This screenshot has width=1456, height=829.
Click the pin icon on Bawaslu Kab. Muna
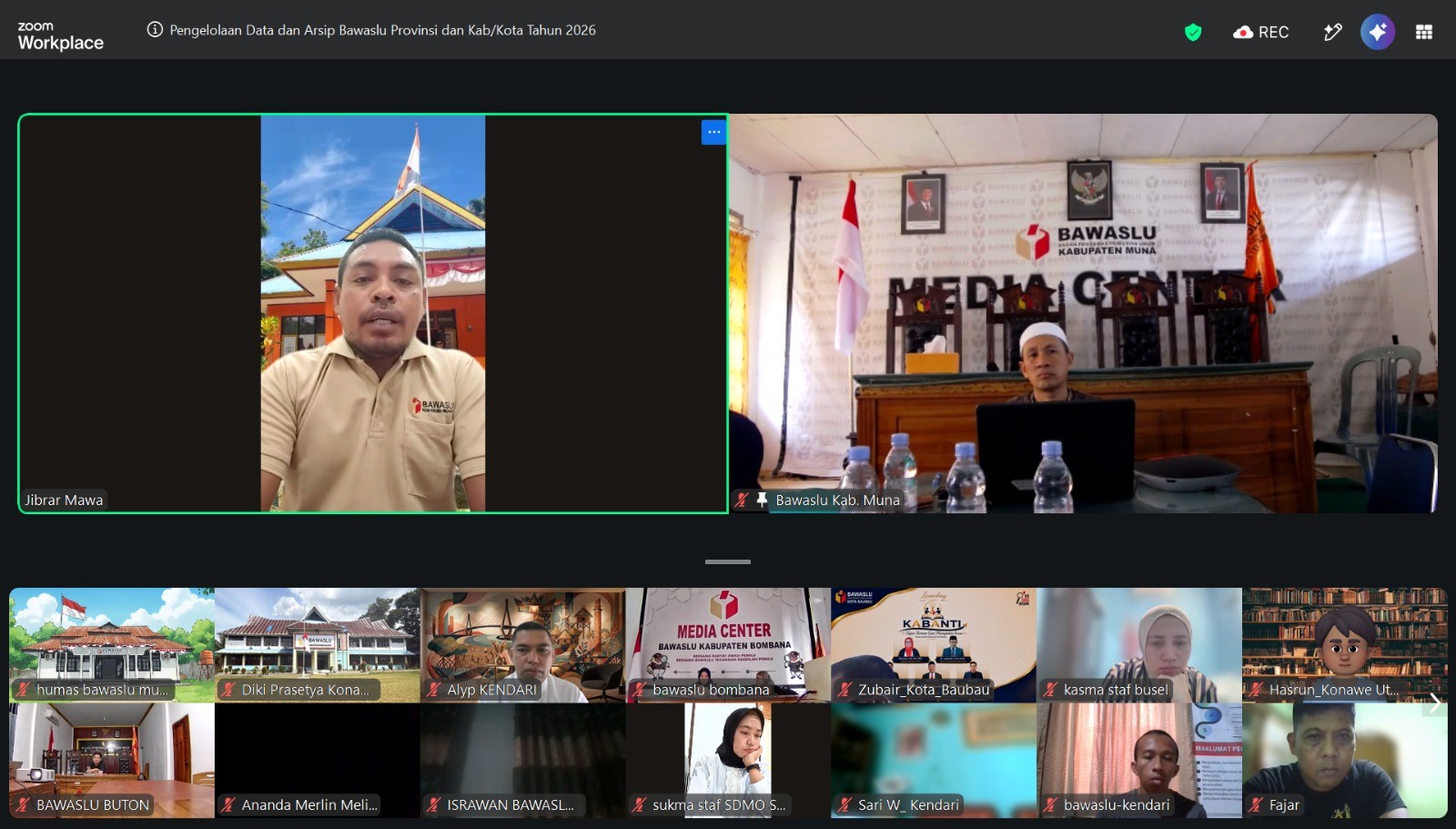[x=762, y=500]
